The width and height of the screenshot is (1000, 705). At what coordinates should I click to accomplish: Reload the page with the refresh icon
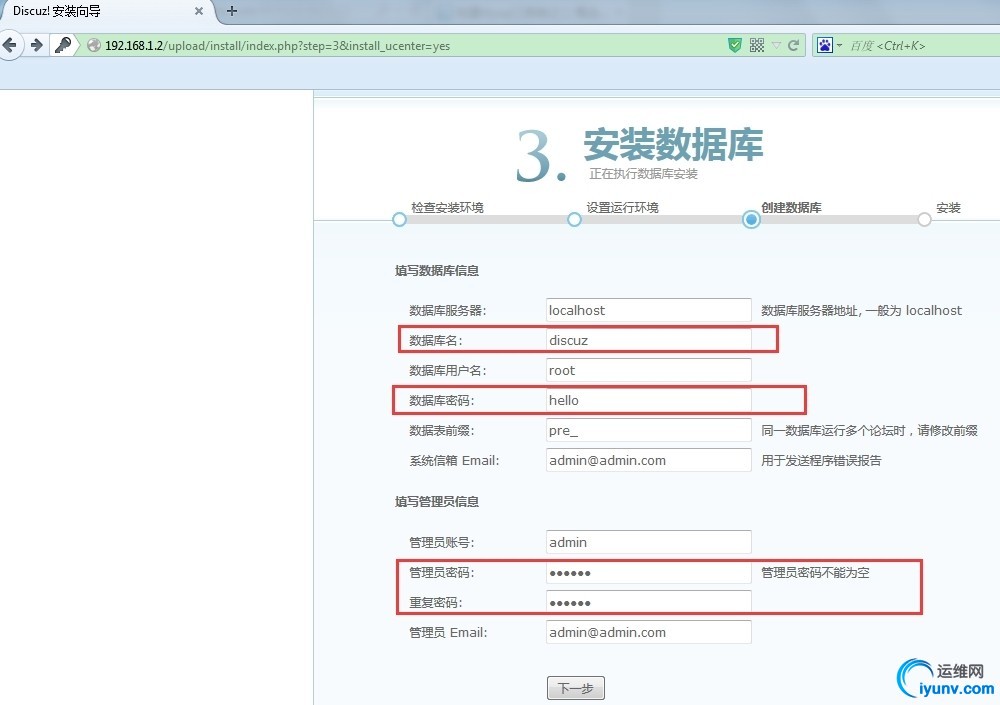(x=793, y=45)
